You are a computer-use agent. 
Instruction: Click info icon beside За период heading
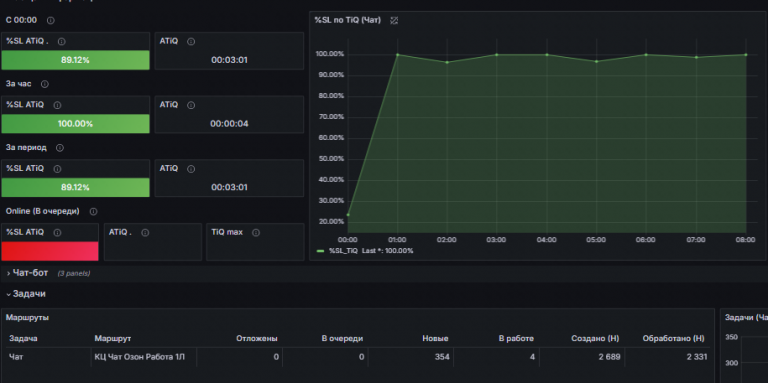pyautogui.click(x=60, y=148)
